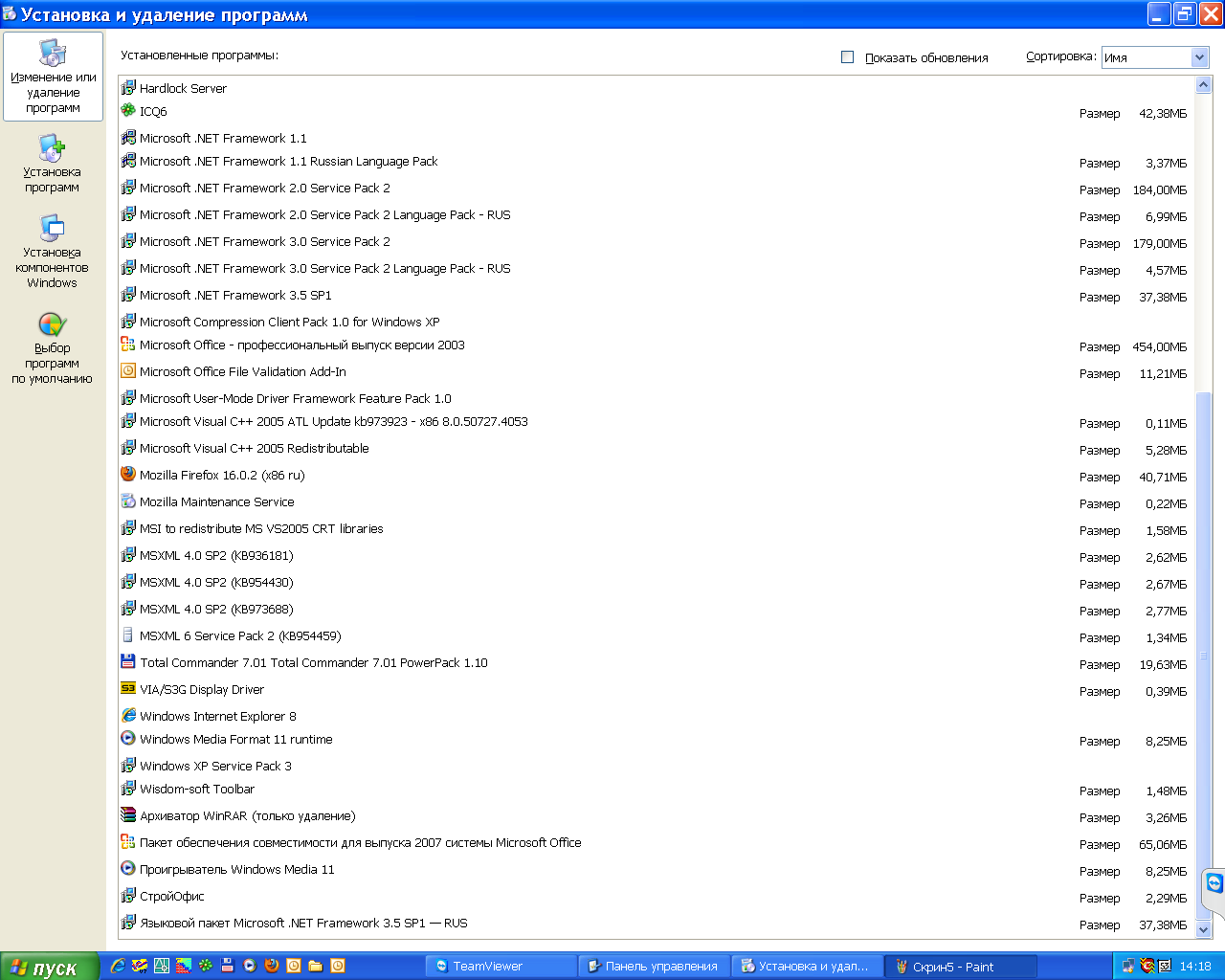The image size is (1225, 980).
Task: Select Microsoft .NET Framework 3.5 SP1 row
Action: [x=656, y=296]
